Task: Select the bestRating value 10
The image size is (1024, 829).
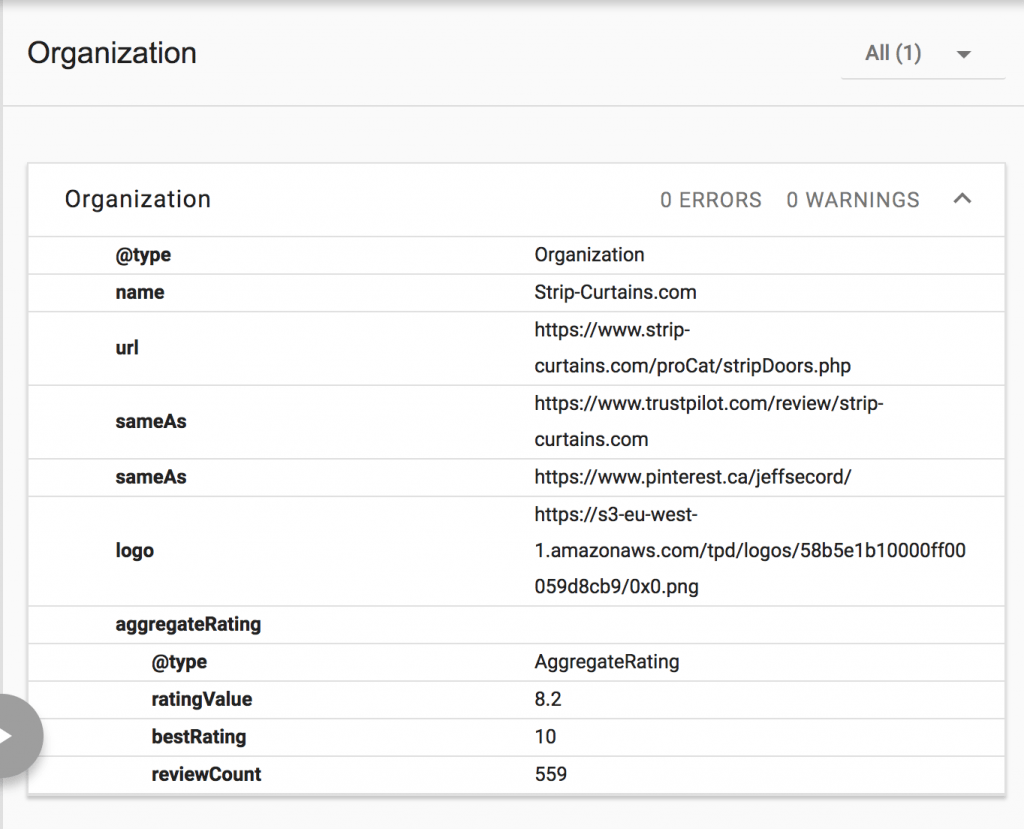Action: tap(545, 737)
